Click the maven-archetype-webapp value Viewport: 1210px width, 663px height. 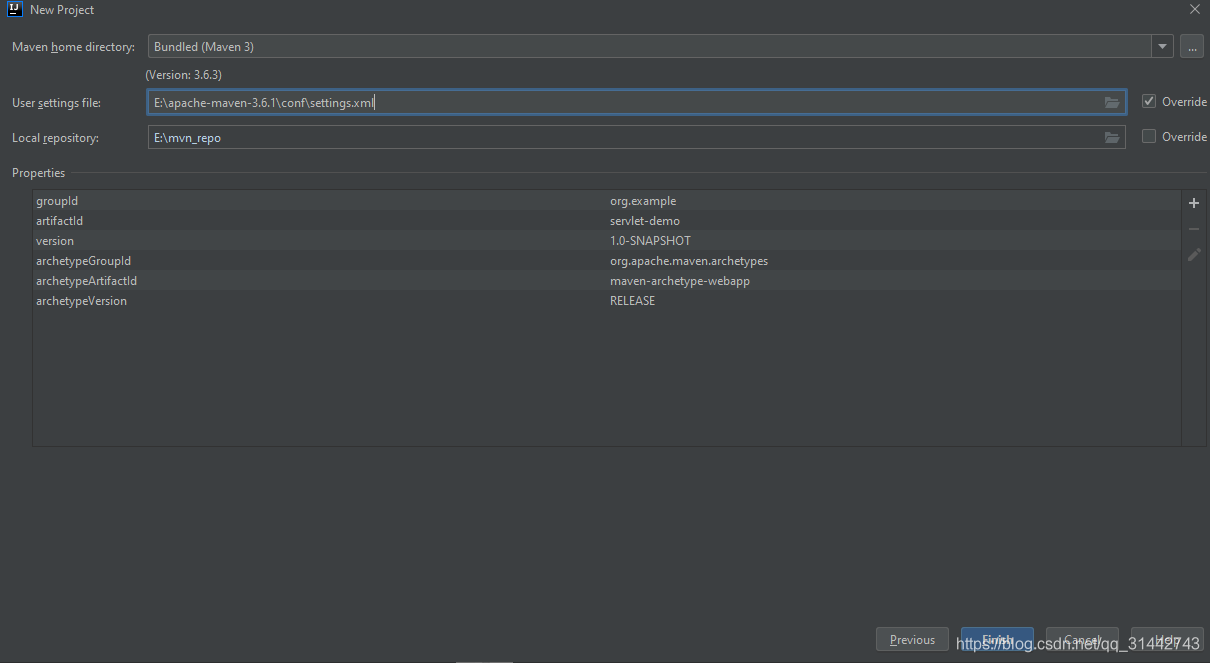pos(680,281)
